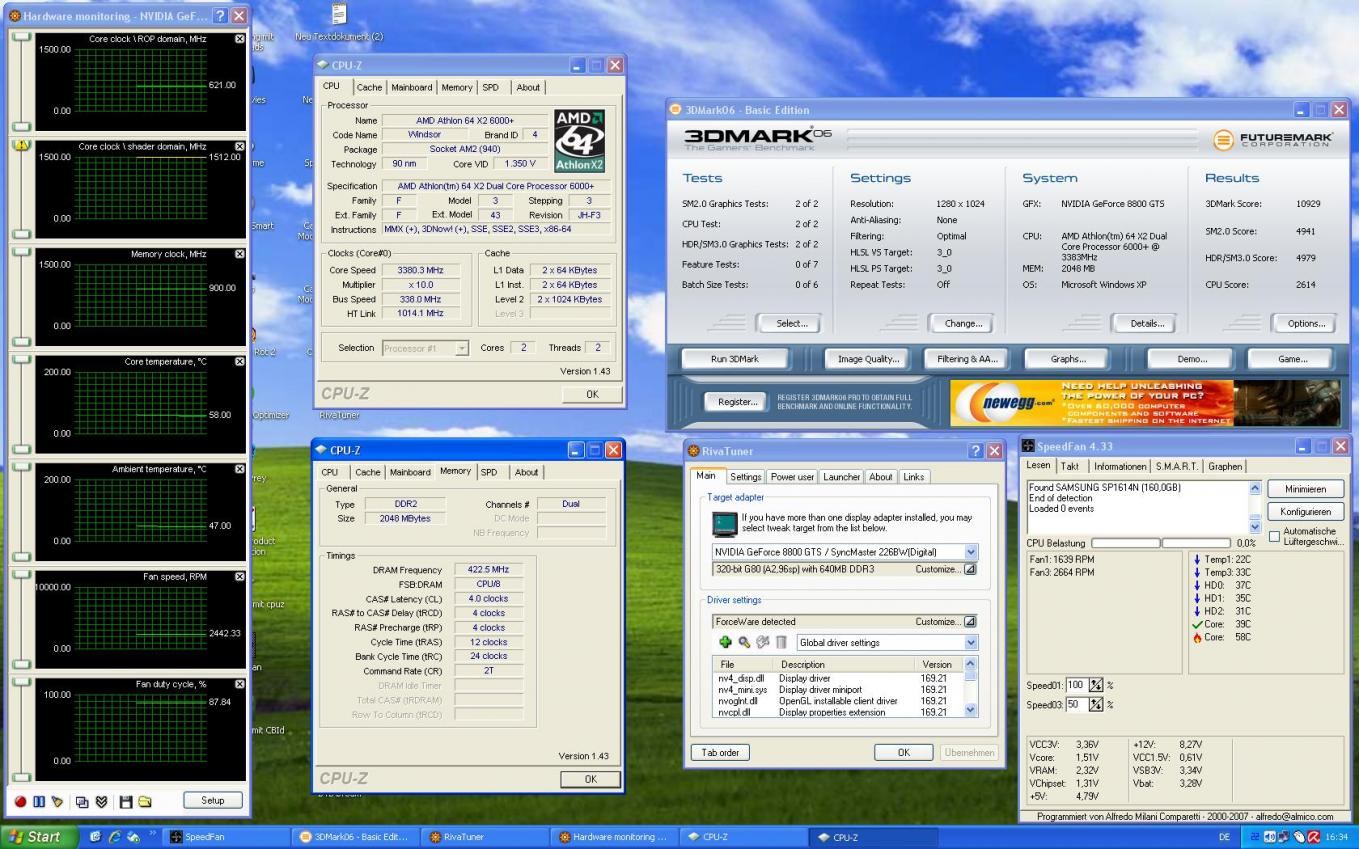Close the Fan speed RPM graph
The height and width of the screenshot is (849, 1359).
coord(239,577)
